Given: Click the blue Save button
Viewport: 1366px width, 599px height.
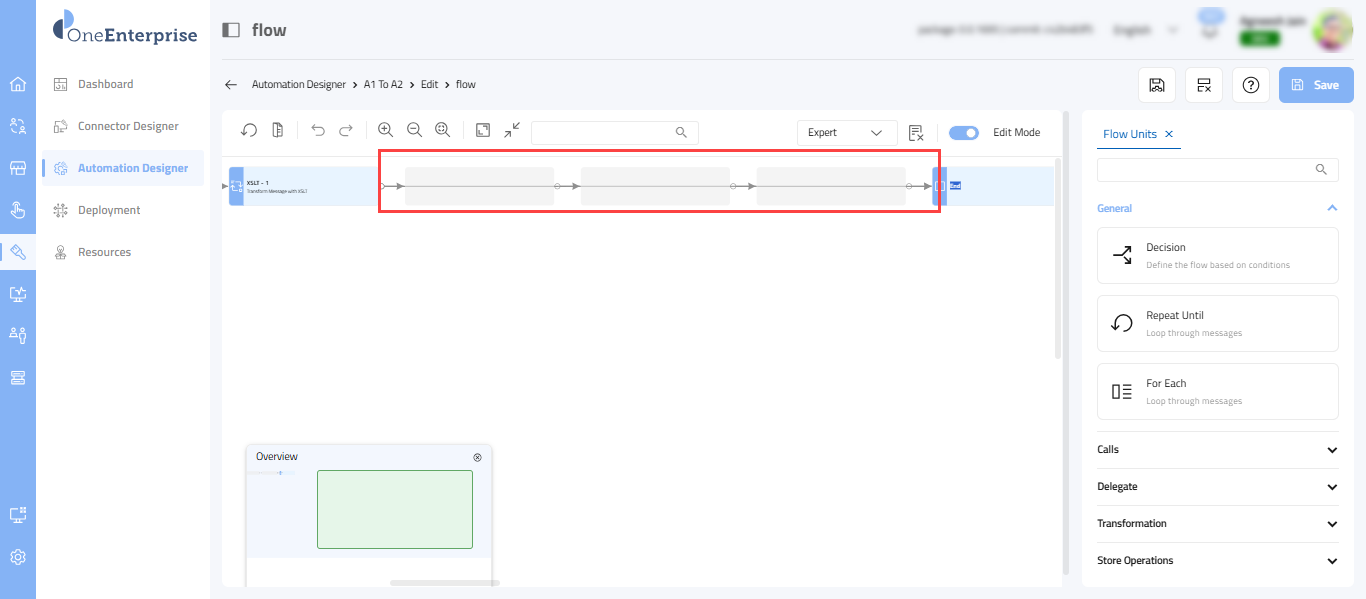Looking at the screenshot, I should (x=1315, y=85).
